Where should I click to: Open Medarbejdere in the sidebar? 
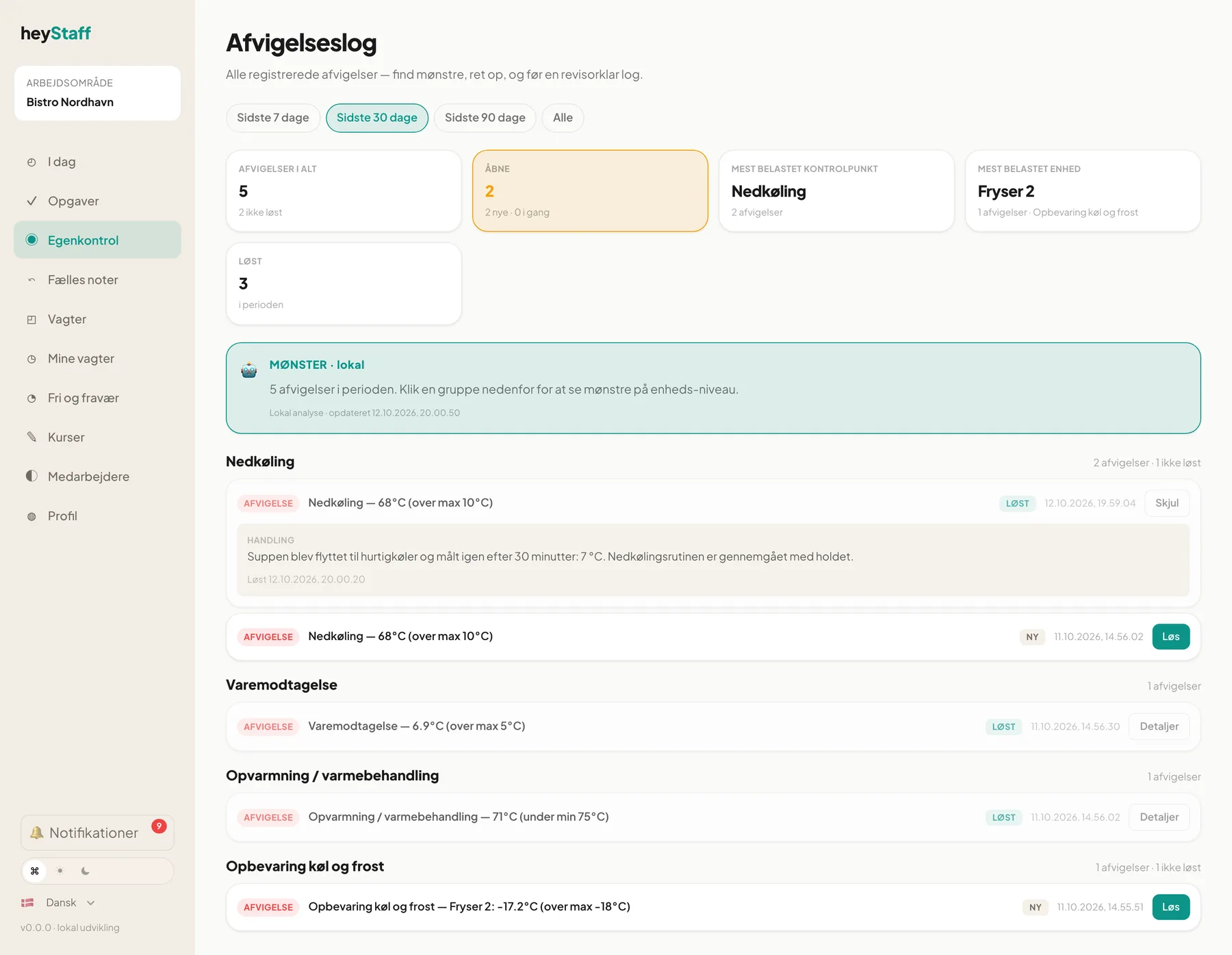[x=97, y=476]
